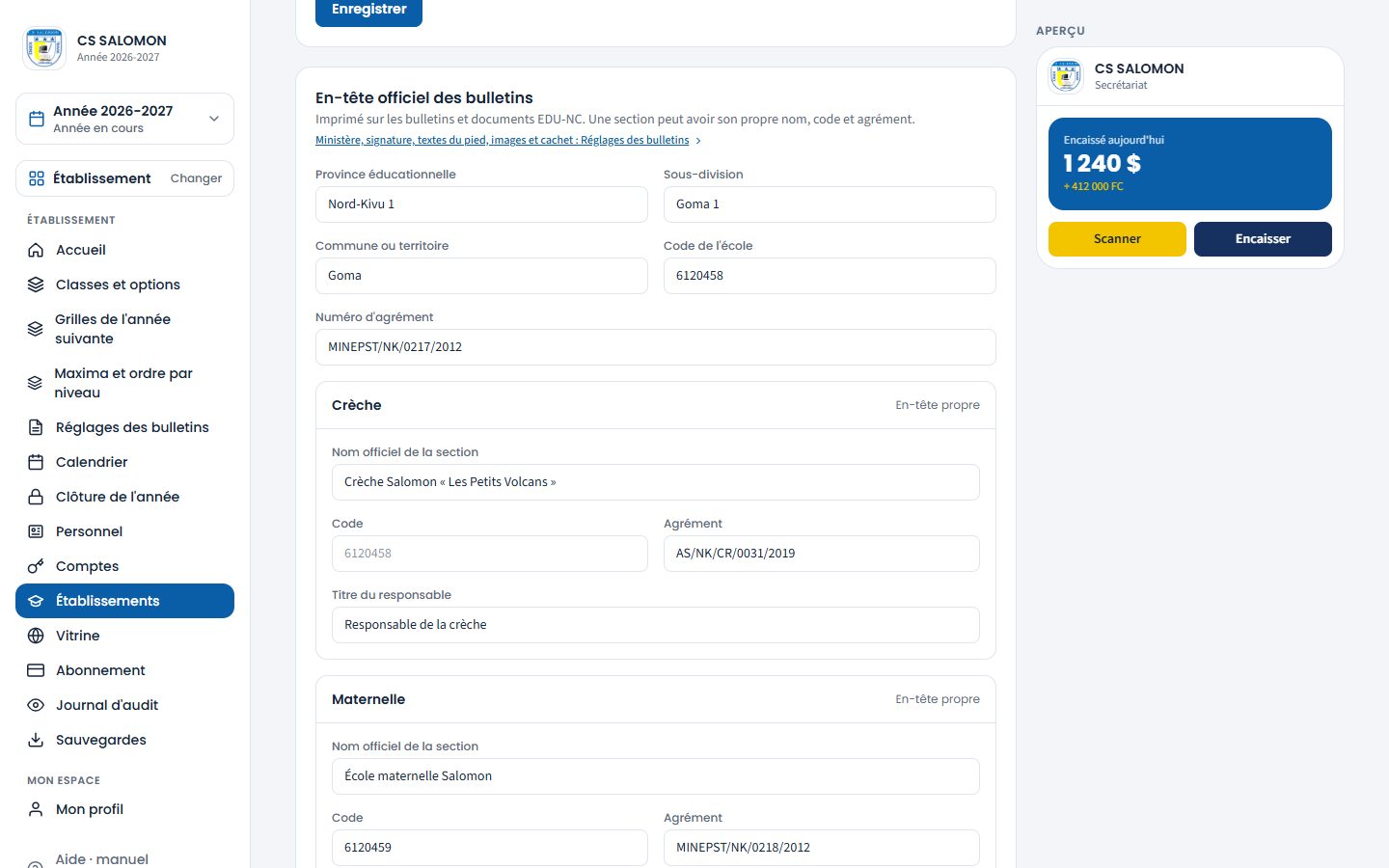Select the Numéro d'agrément field
Screen dimensions: 1389x868
[656, 347]
